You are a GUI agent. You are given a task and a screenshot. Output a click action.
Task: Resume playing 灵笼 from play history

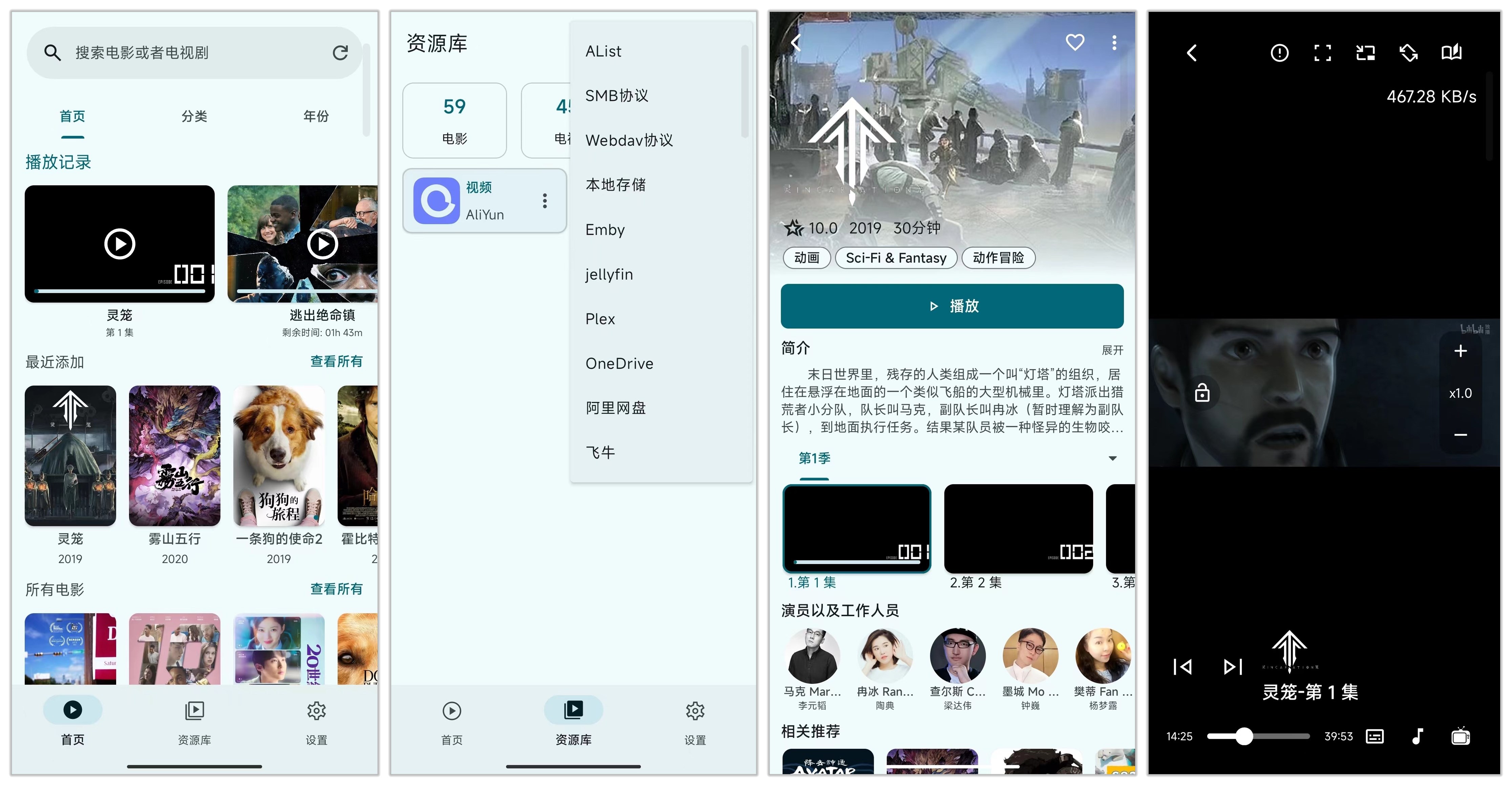pyautogui.click(x=120, y=244)
